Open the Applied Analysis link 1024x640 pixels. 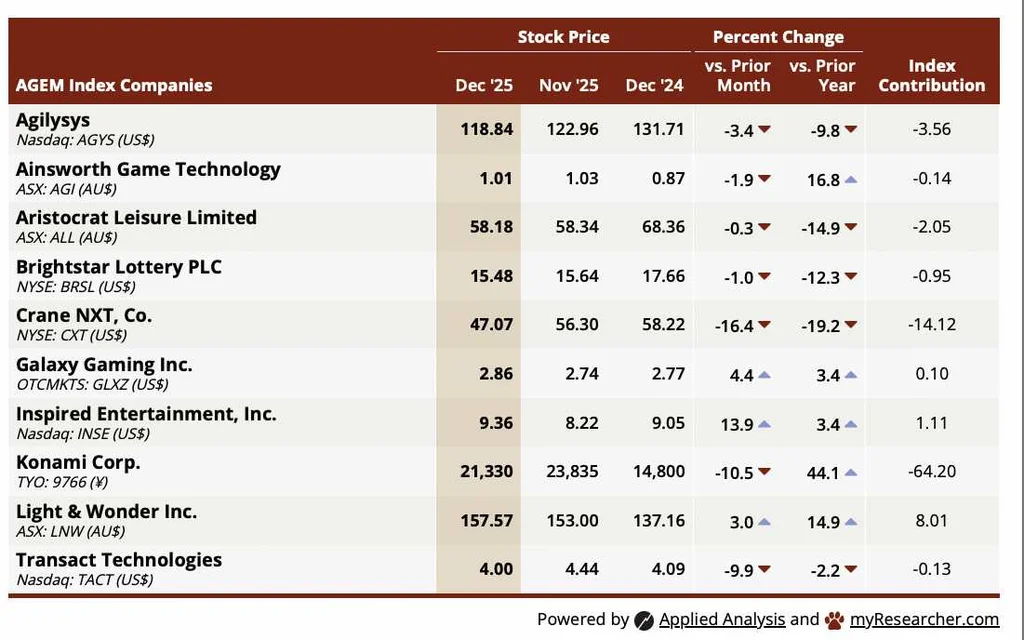[x=722, y=620]
